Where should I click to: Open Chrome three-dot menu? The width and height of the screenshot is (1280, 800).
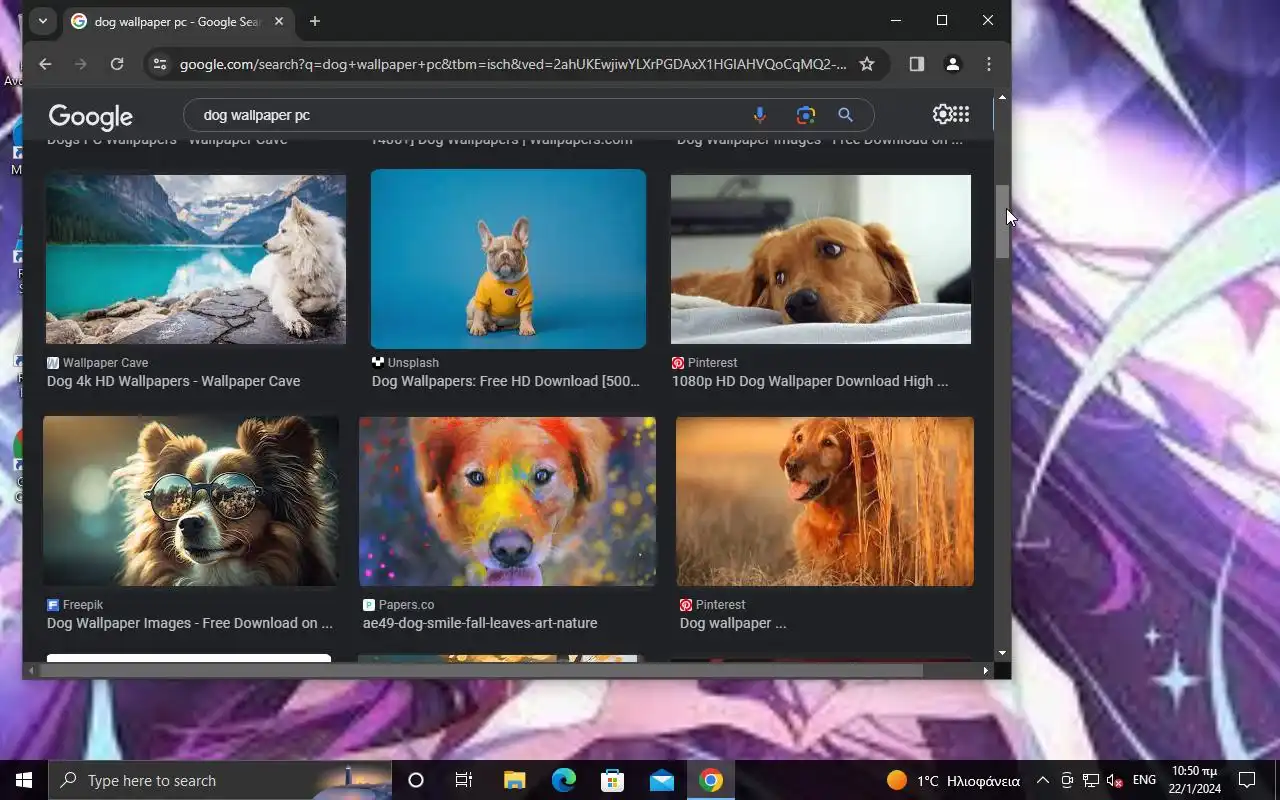click(989, 64)
